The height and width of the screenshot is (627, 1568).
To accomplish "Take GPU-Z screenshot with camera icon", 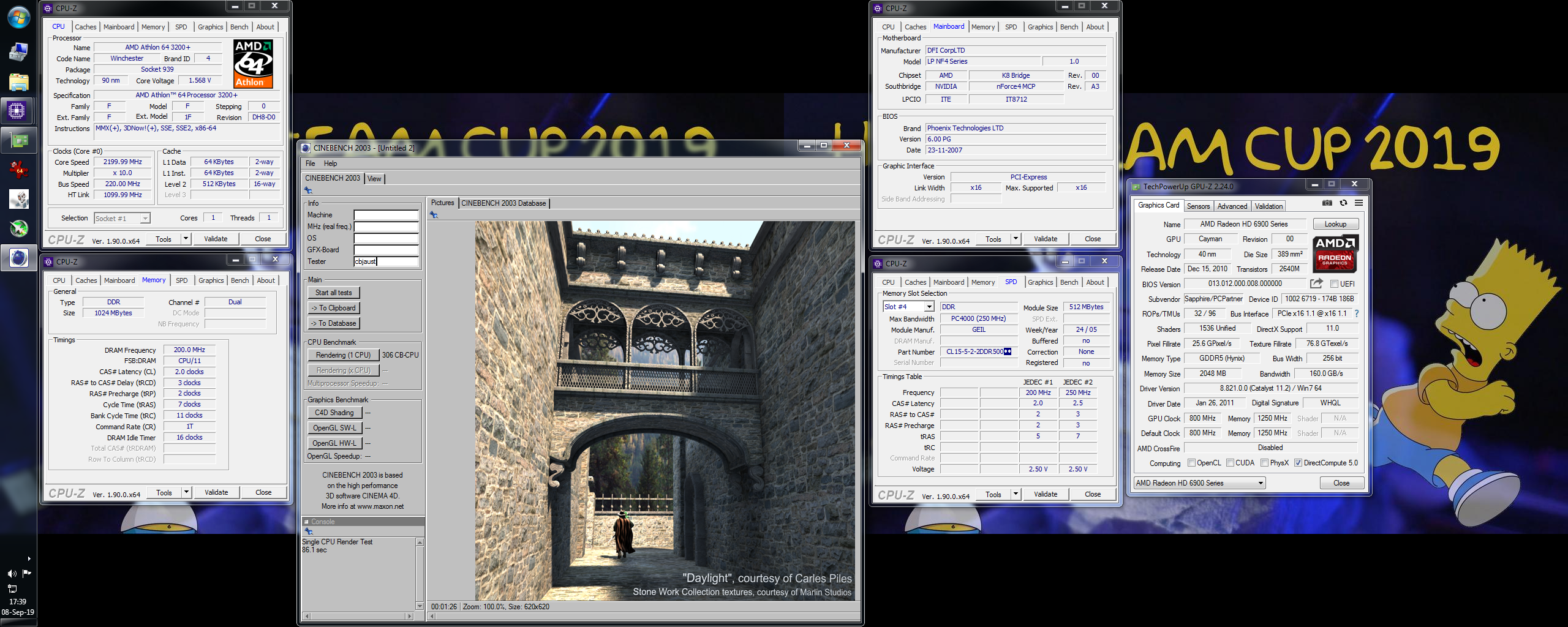I will coord(1327,203).
